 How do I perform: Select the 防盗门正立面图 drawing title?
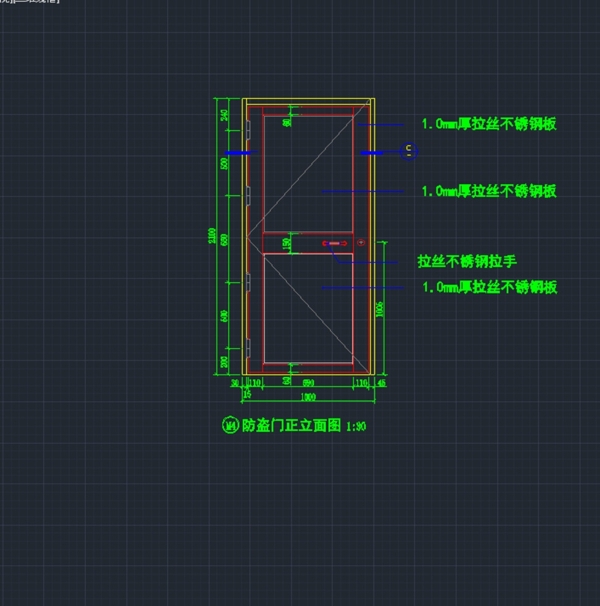pyautogui.click(x=291, y=425)
